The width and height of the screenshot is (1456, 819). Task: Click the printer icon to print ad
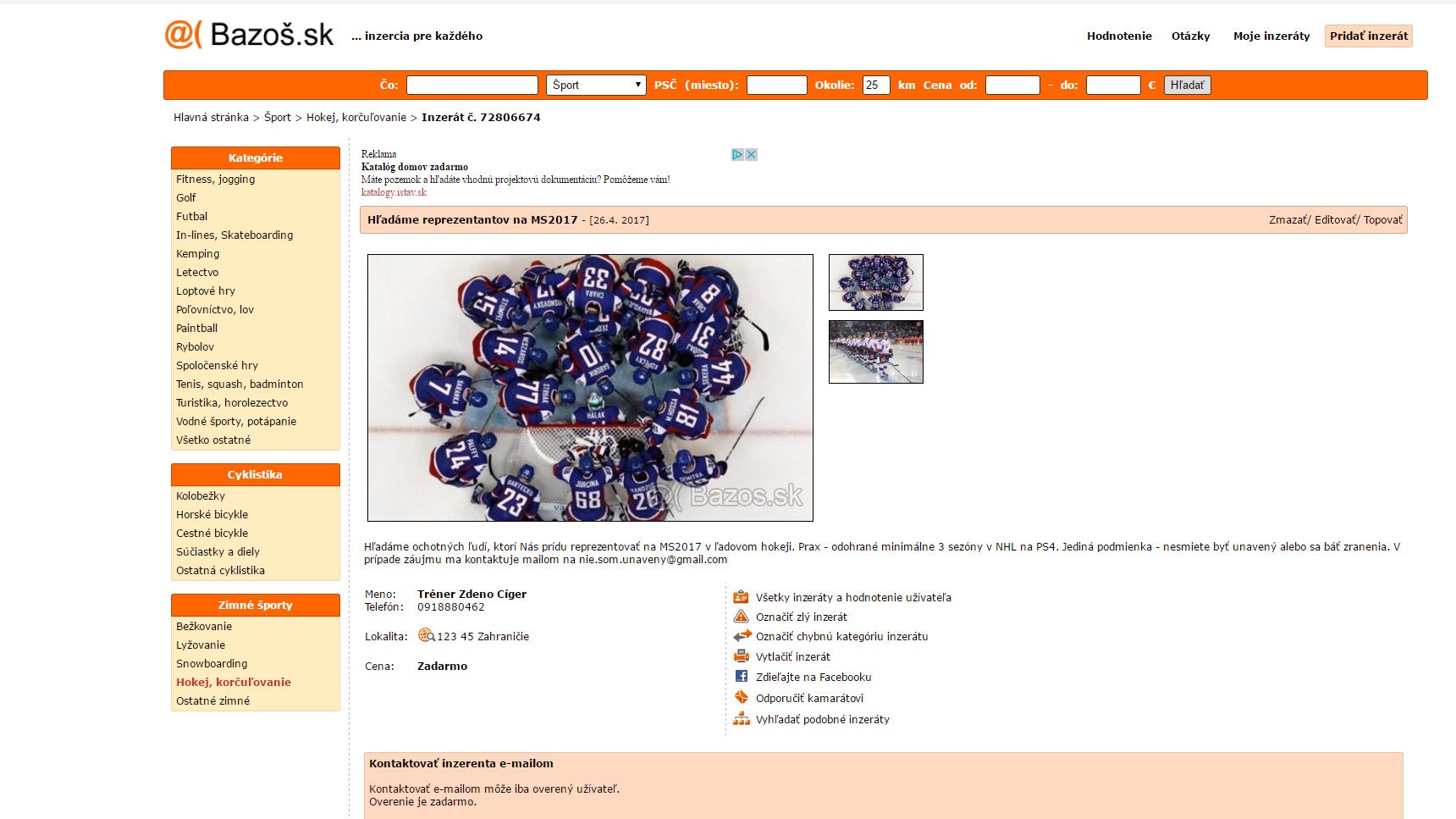741,656
